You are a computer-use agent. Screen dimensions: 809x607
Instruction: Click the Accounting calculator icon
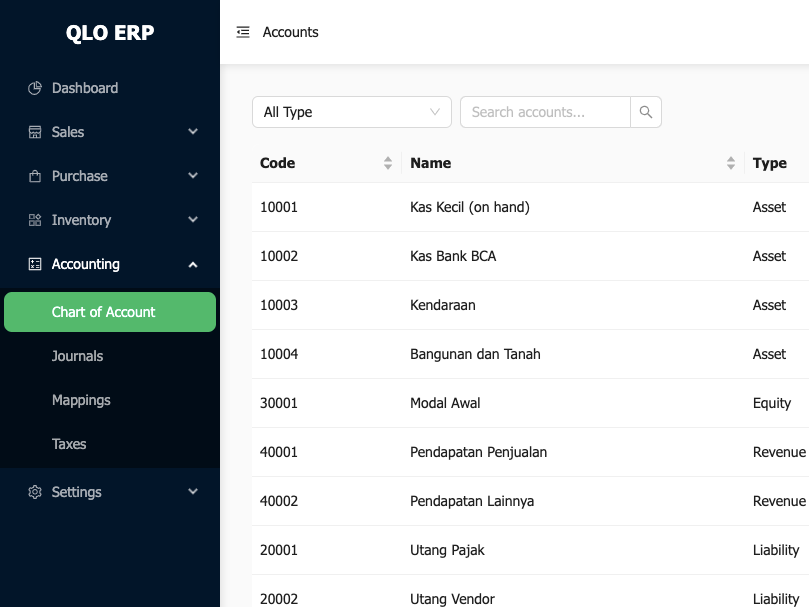(35, 264)
